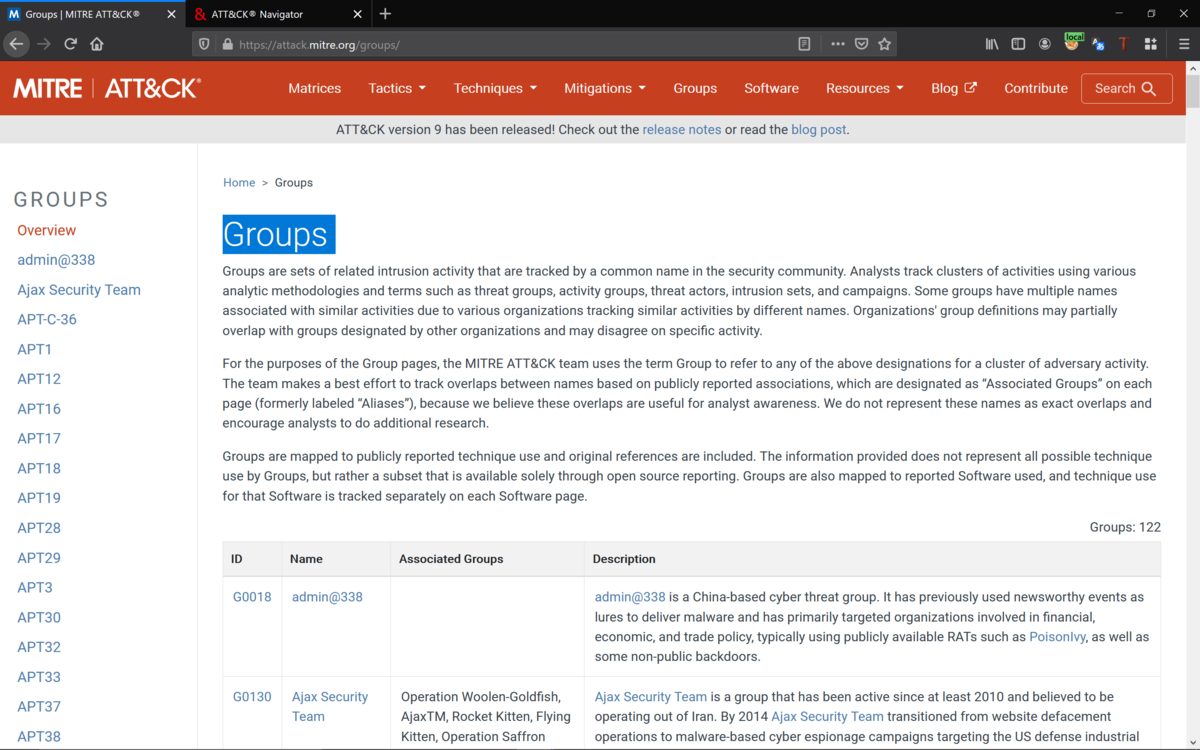This screenshot has height=750, width=1200.
Task: Open APT29 in the sidebar
Action: (x=39, y=557)
